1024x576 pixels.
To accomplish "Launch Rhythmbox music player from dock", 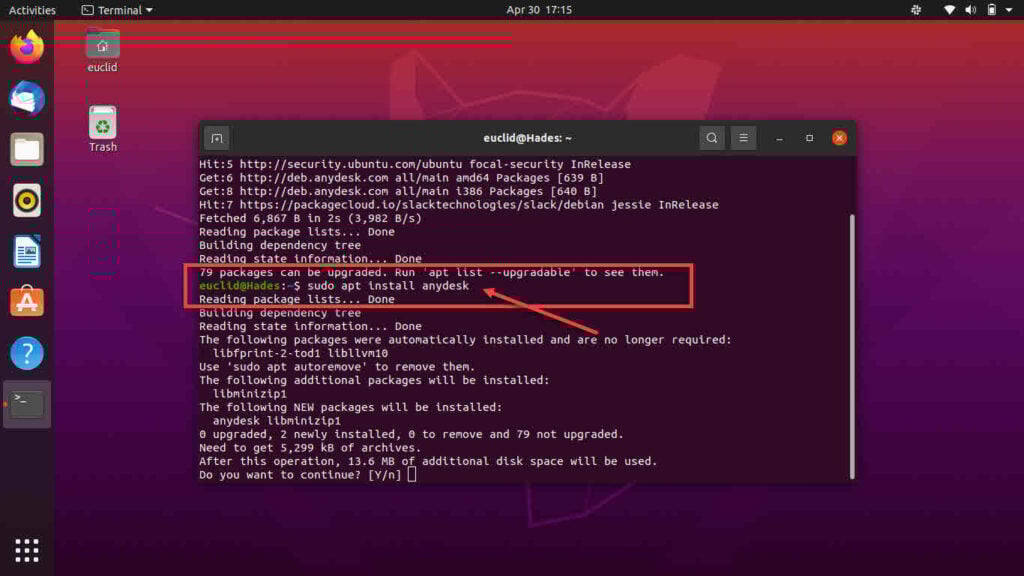I will point(27,200).
